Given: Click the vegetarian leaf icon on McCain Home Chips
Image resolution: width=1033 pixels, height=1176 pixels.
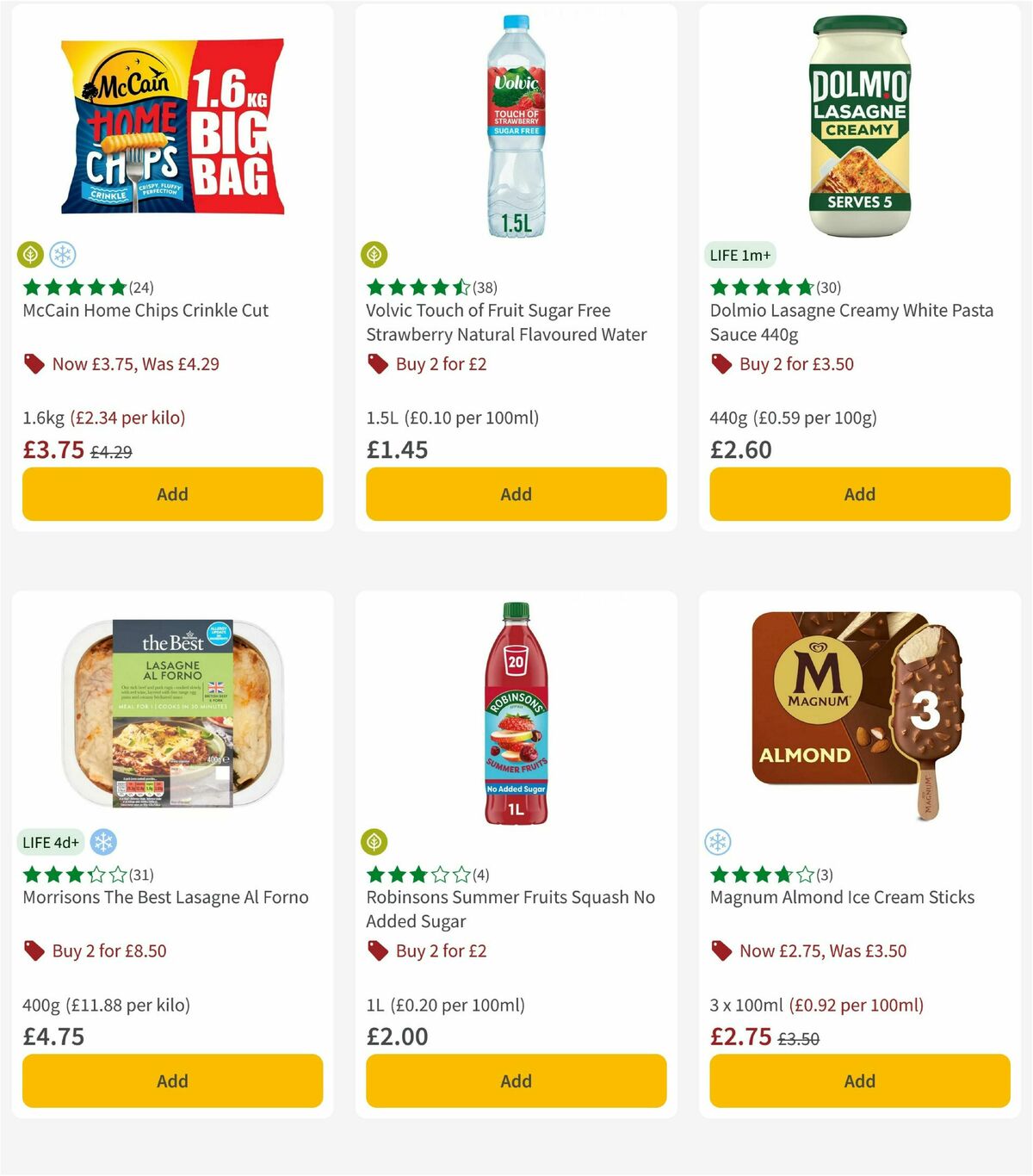Looking at the screenshot, I should (x=31, y=255).
